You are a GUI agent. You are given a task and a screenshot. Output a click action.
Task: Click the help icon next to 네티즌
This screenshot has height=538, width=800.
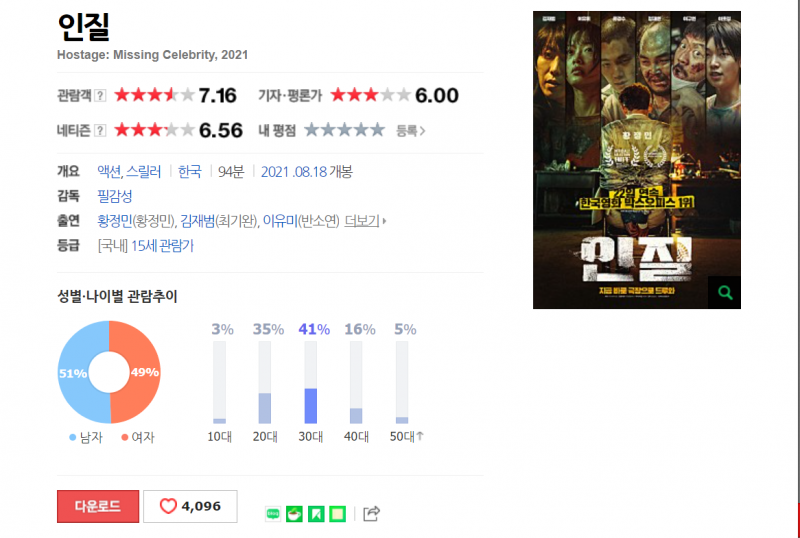[101, 131]
